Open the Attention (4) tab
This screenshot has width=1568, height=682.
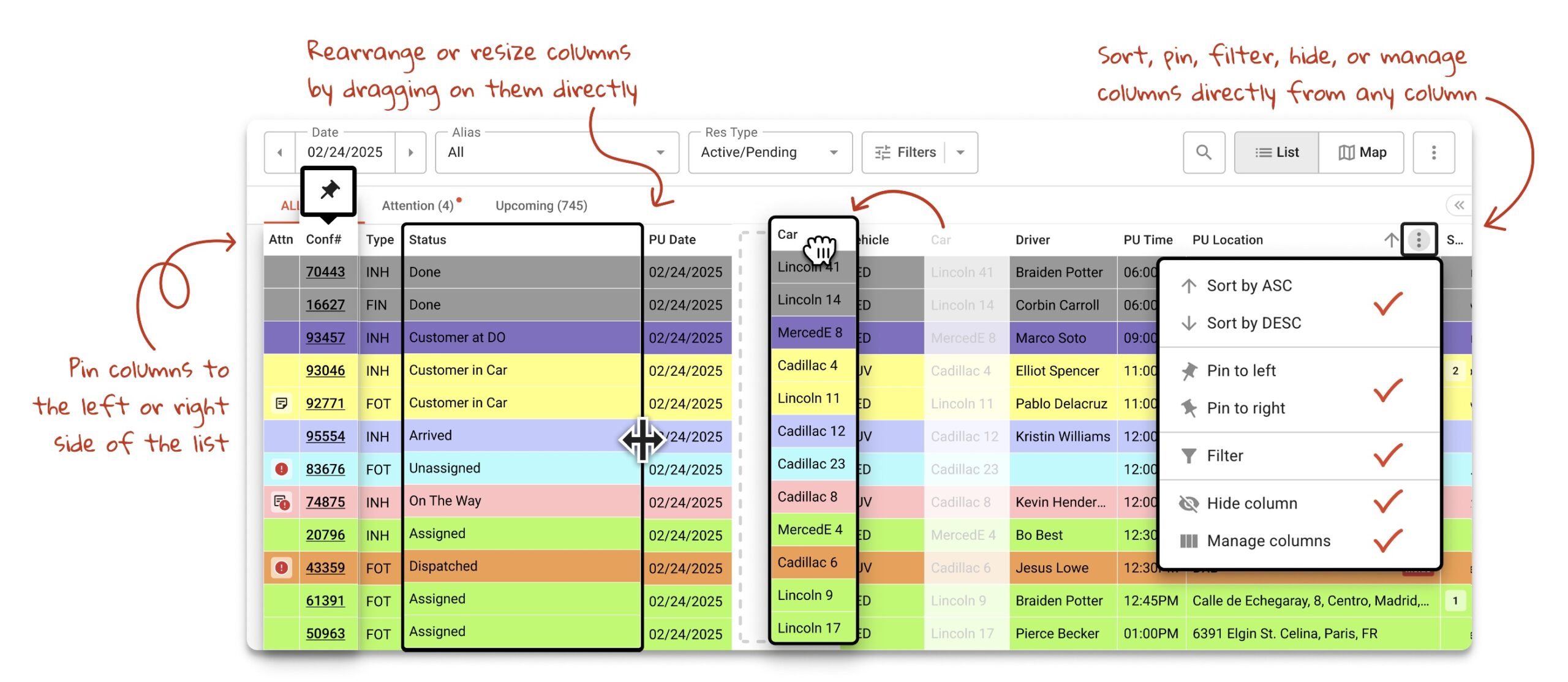coord(418,206)
